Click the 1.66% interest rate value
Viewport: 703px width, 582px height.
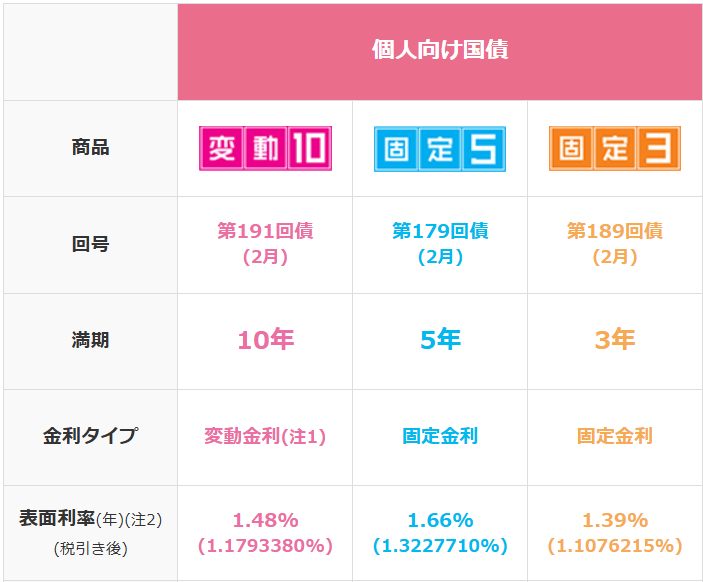coord(439,520)
